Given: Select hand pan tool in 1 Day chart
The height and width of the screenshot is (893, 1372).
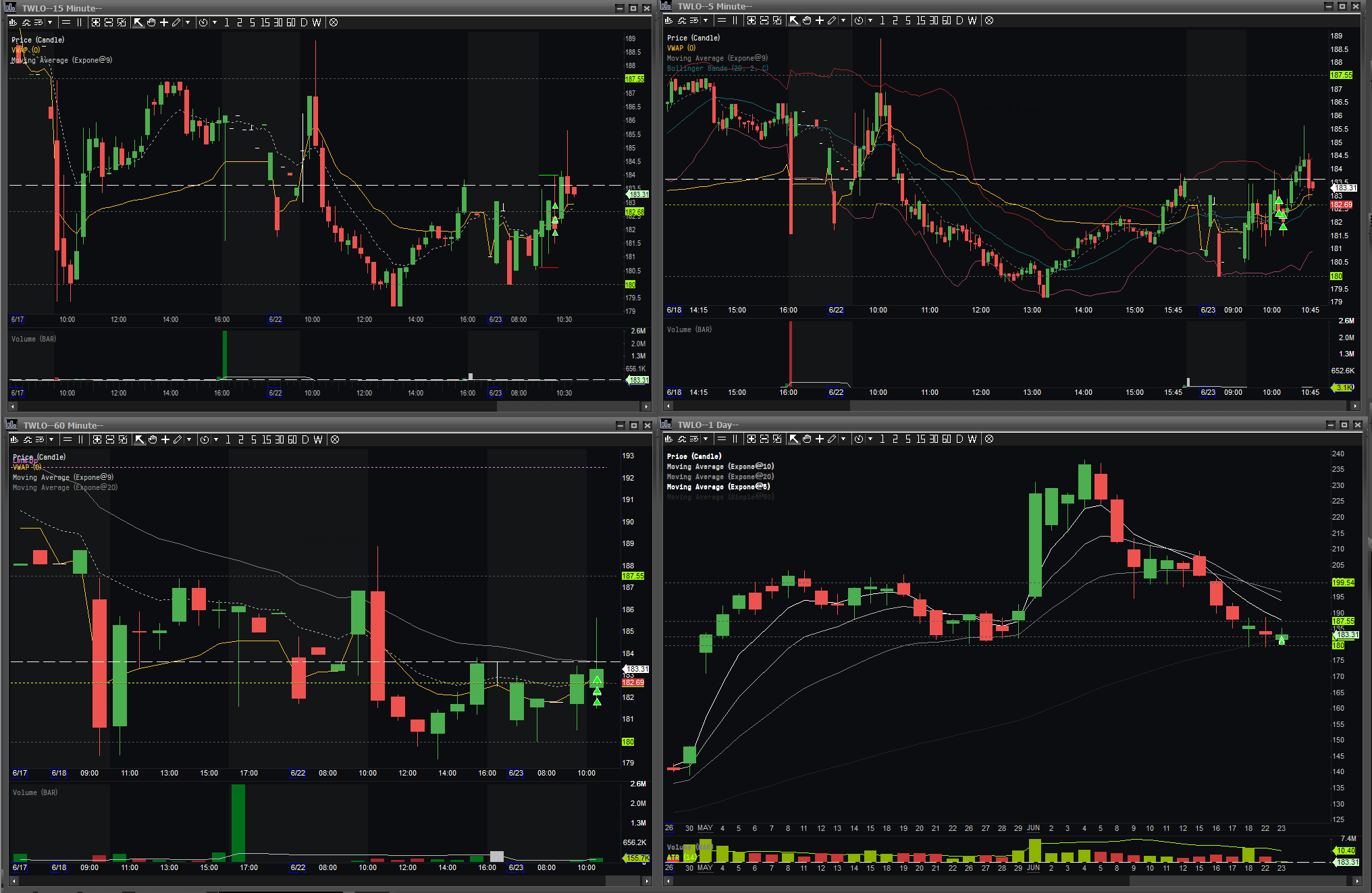Looking at the screenshot, I should pyautogui.click(x=807, y=439).
